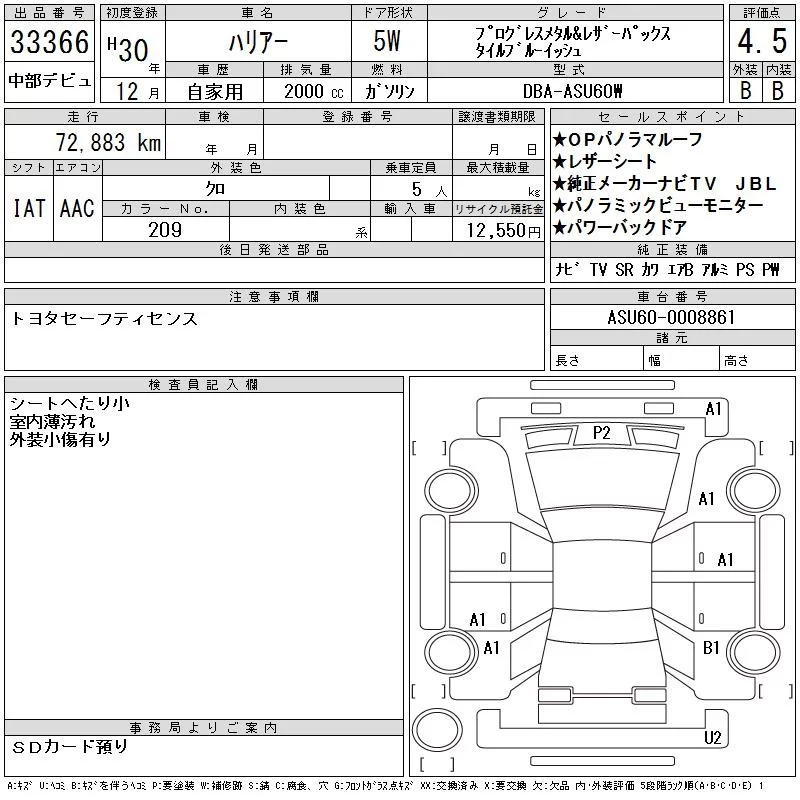Select lot number 33366
The height and width of the screenshot is (800, 800).
pyautogui.click(x=50, y=43)
